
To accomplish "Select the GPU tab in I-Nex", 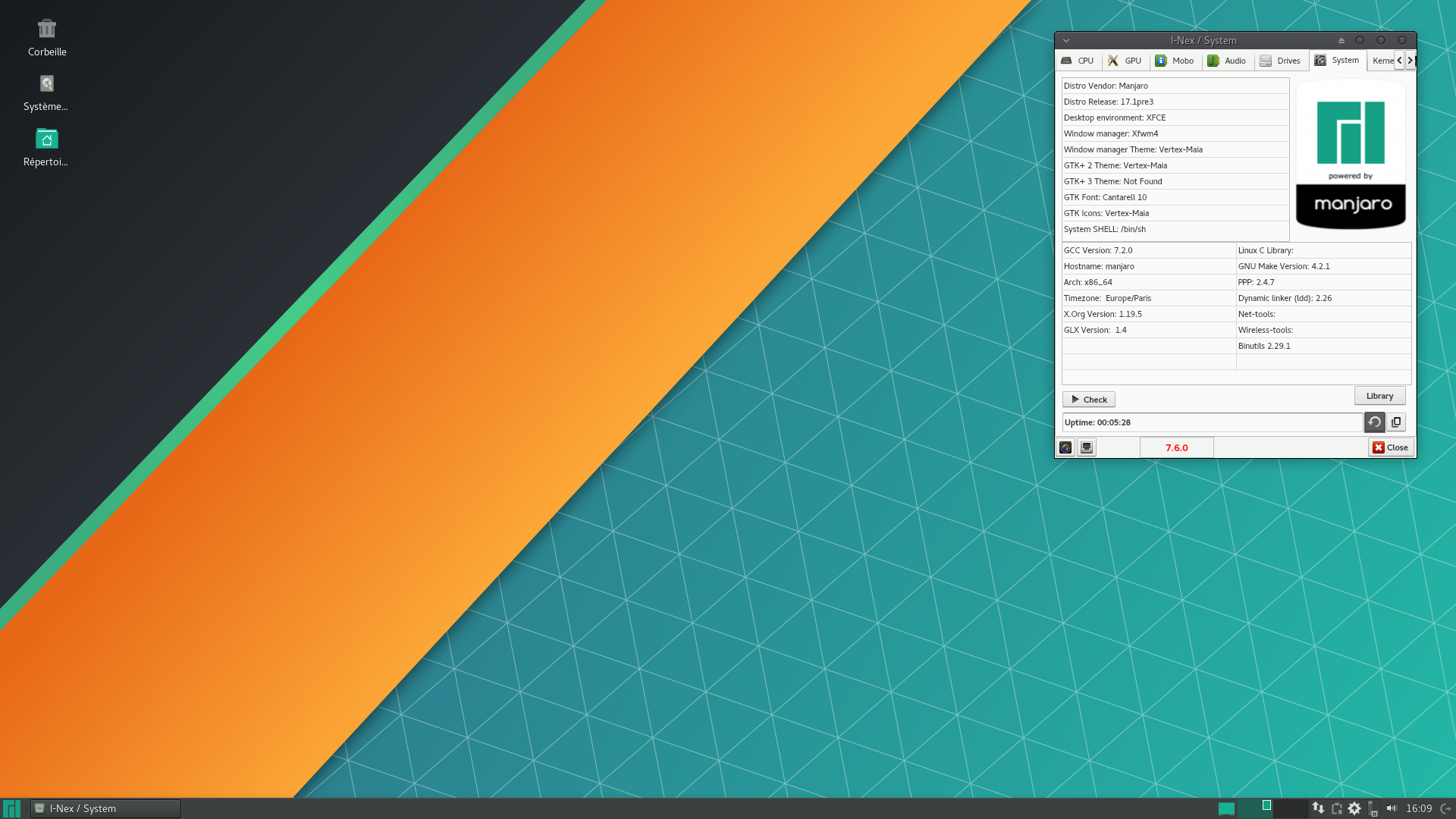I will pyautogui.click(x=1124, y=60).
